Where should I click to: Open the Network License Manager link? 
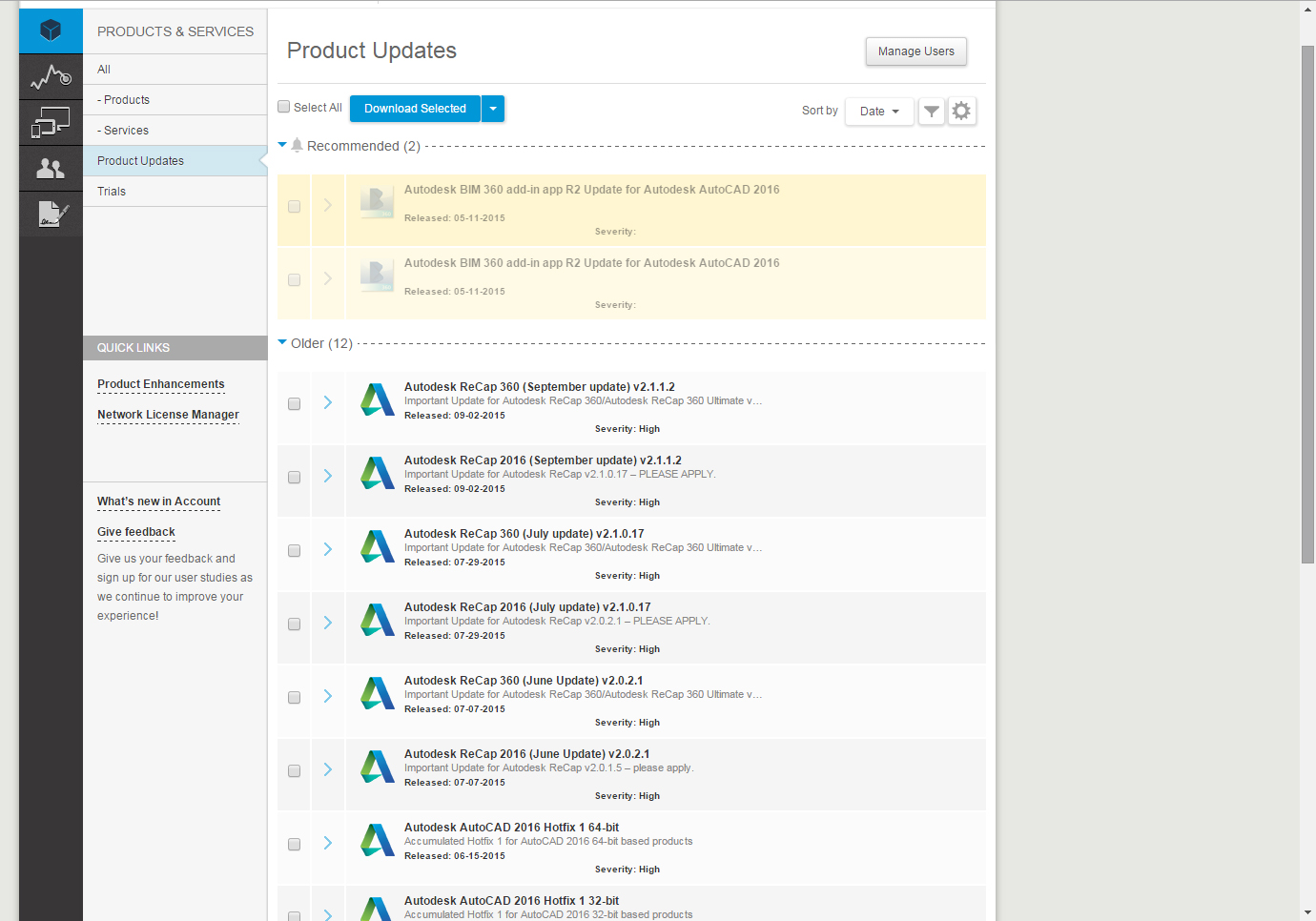click(168, 415)
